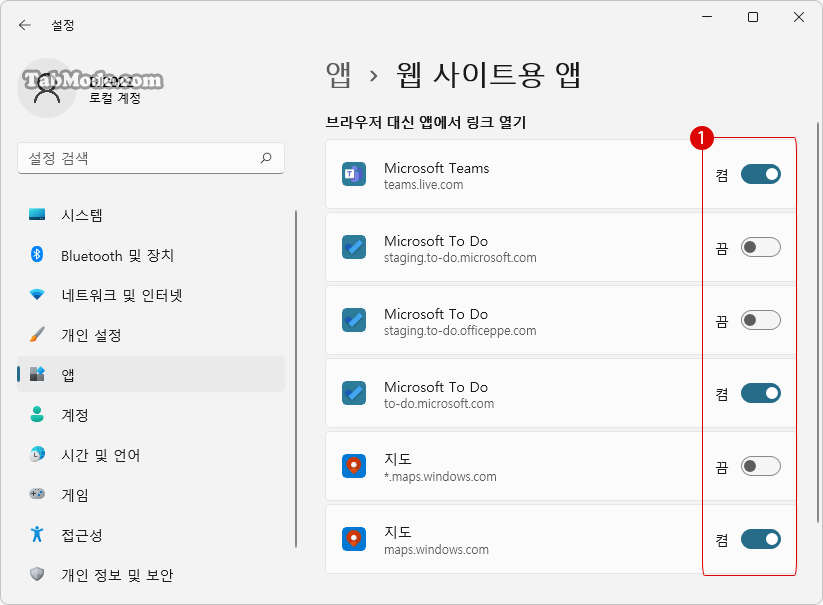Click the 지도 icon for *.maps.windows.com
823x605 pixels.
point(354,466)
